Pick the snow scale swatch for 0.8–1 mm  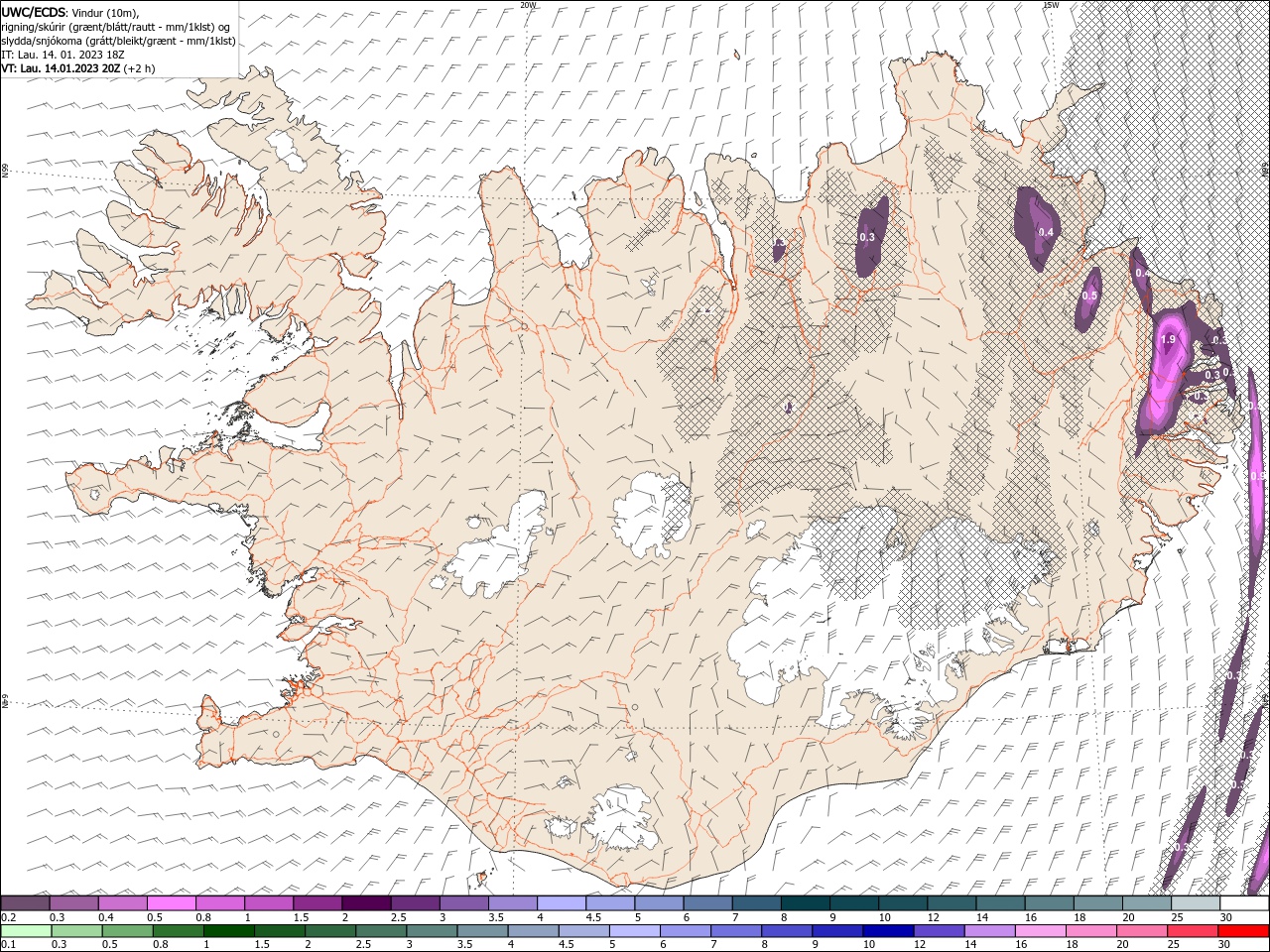220,903
